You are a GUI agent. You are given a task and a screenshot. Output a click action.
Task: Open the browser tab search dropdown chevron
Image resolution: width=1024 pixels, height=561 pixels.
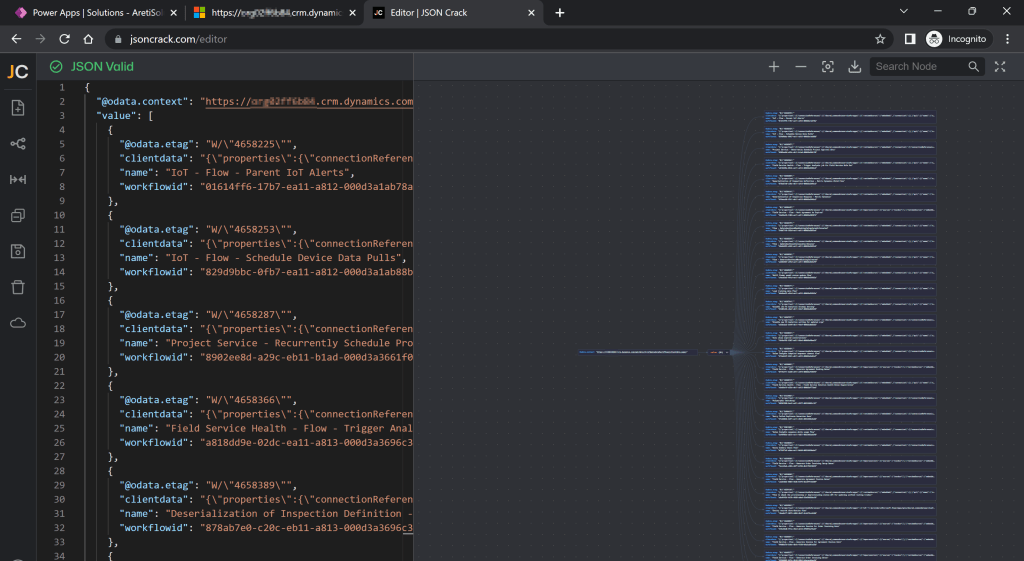pos(904,12)
